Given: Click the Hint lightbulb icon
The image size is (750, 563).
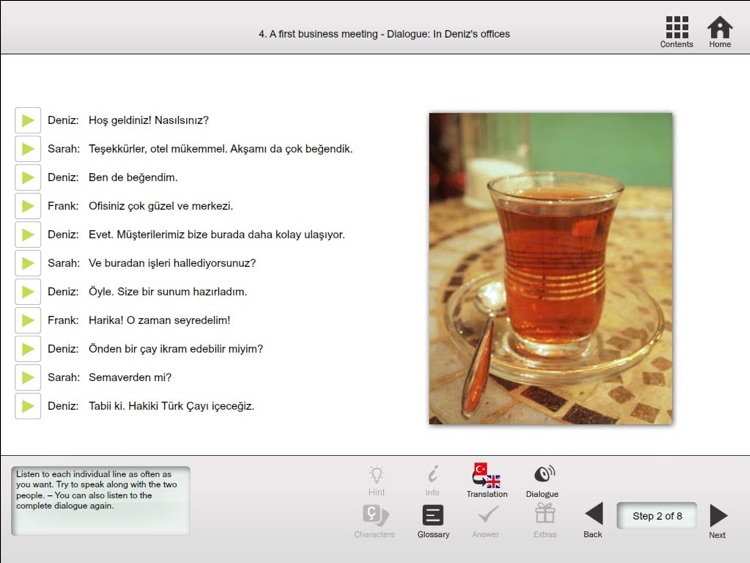Looking at the screenshot, I should (x=376, y=480).
